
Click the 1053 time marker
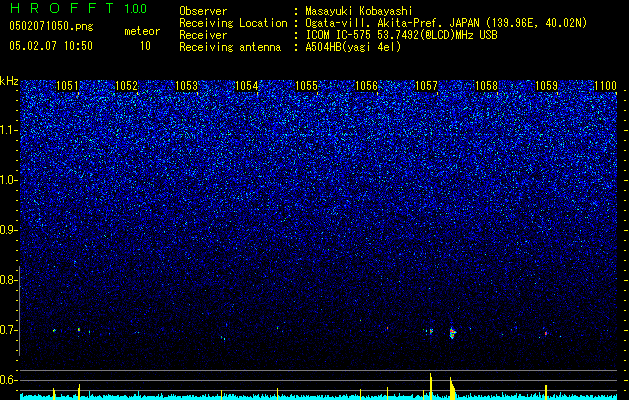[187, 86]
